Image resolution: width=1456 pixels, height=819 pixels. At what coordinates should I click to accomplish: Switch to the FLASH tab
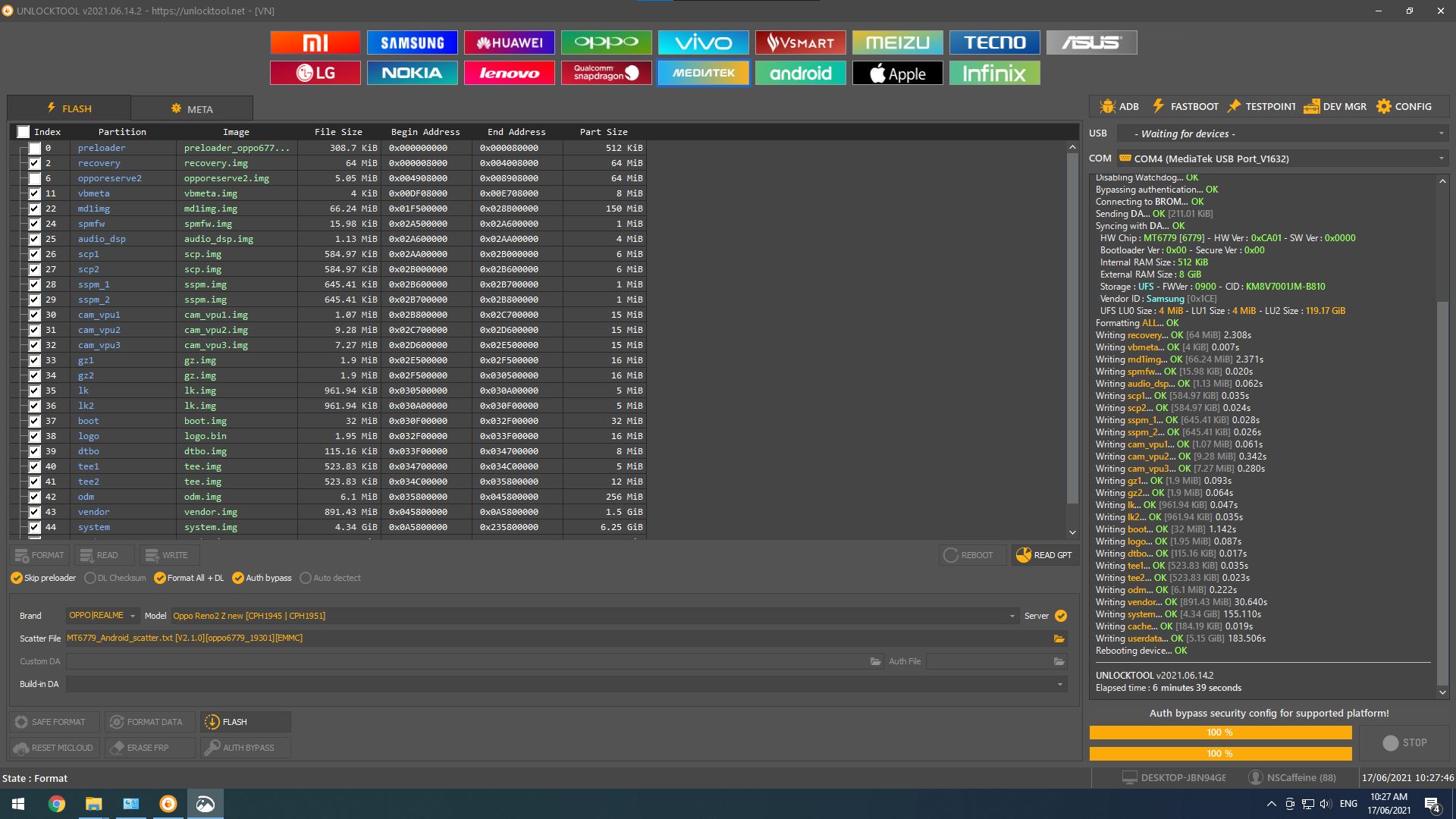[x=69, y=108]
